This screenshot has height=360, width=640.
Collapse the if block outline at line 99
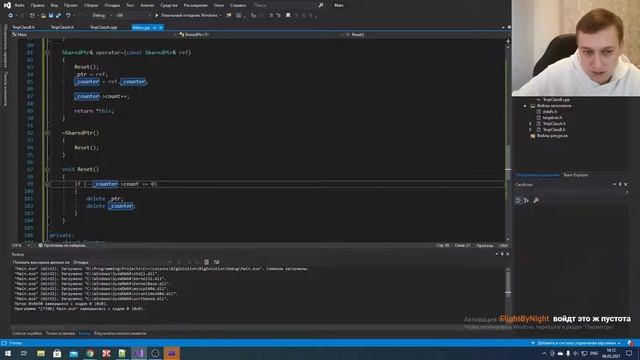click(47, 184)
